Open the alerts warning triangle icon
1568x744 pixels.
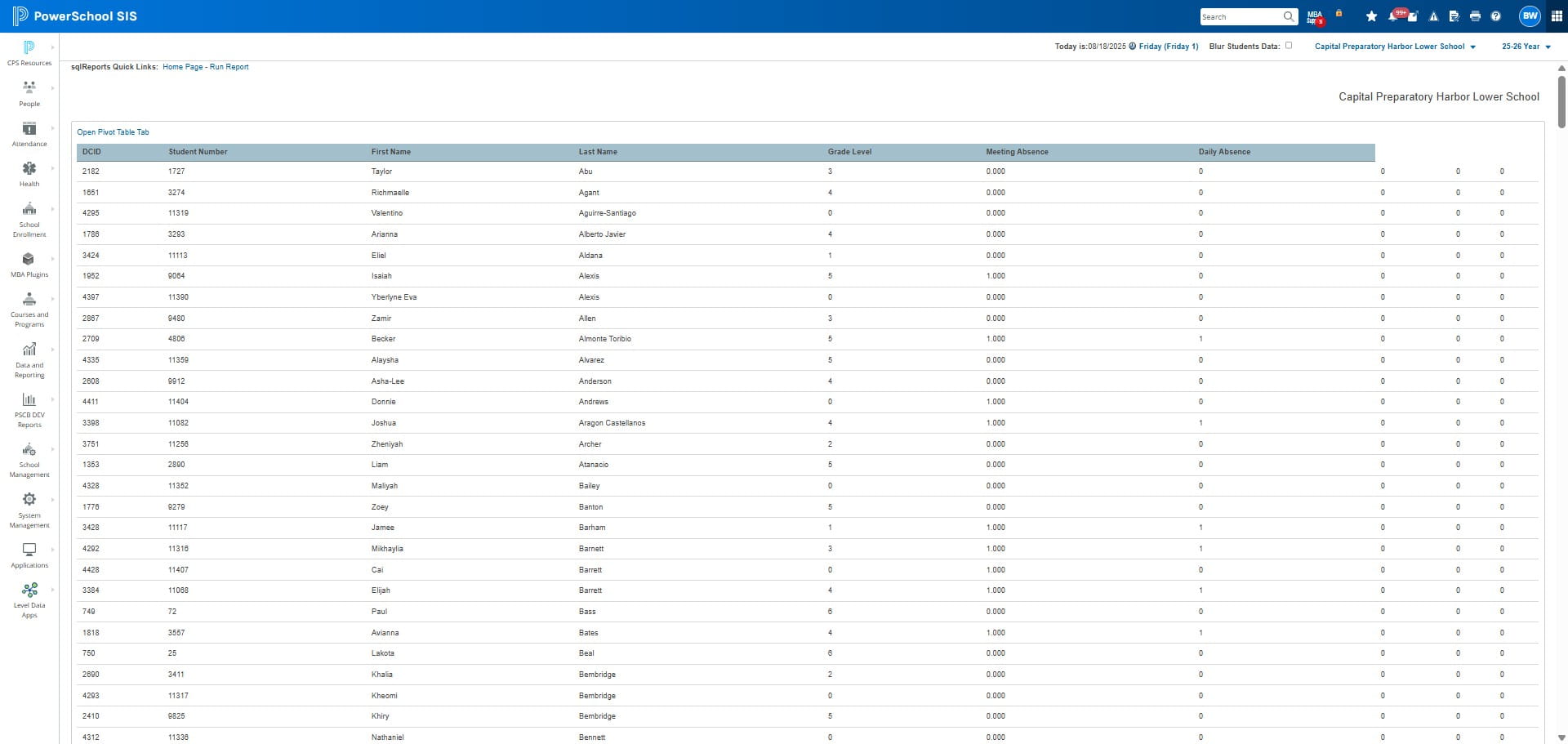(x=1433, y=16)
